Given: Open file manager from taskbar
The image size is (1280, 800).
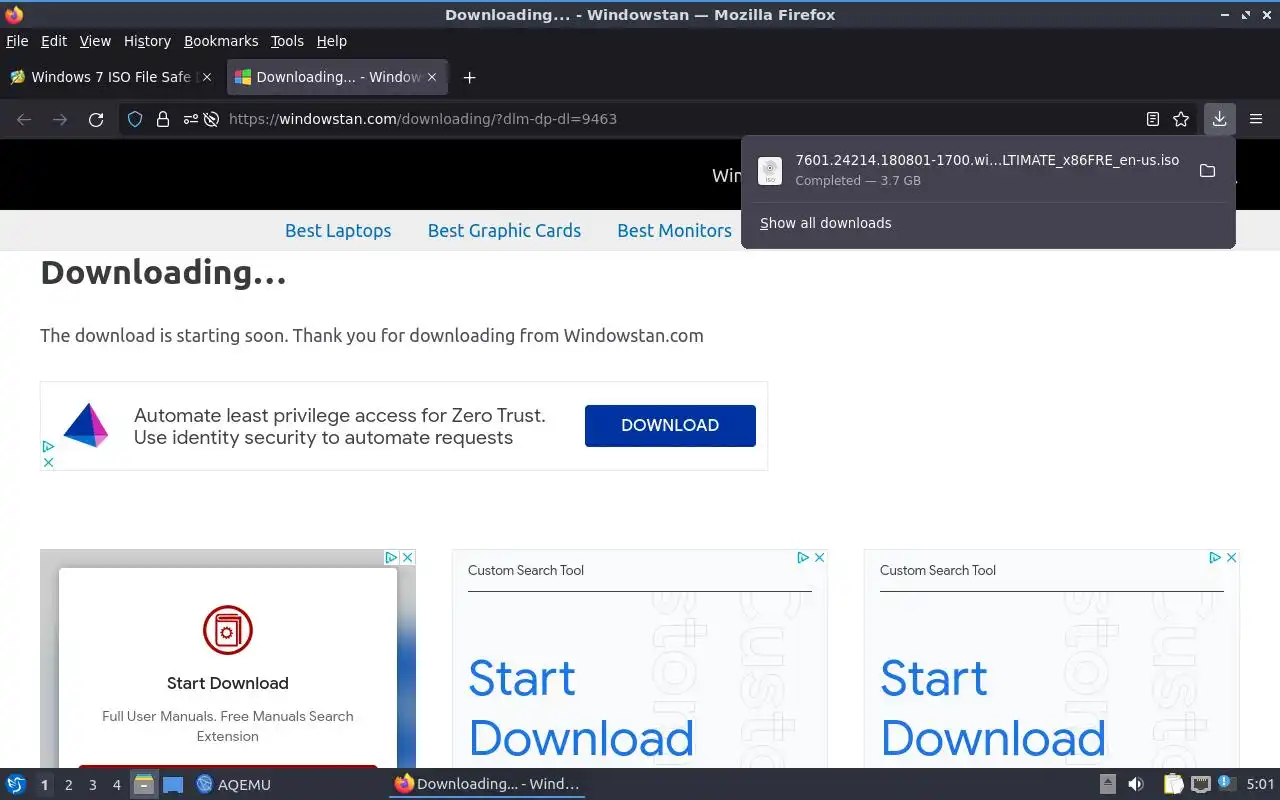Looking at the screenshot, I should [144, 784].
